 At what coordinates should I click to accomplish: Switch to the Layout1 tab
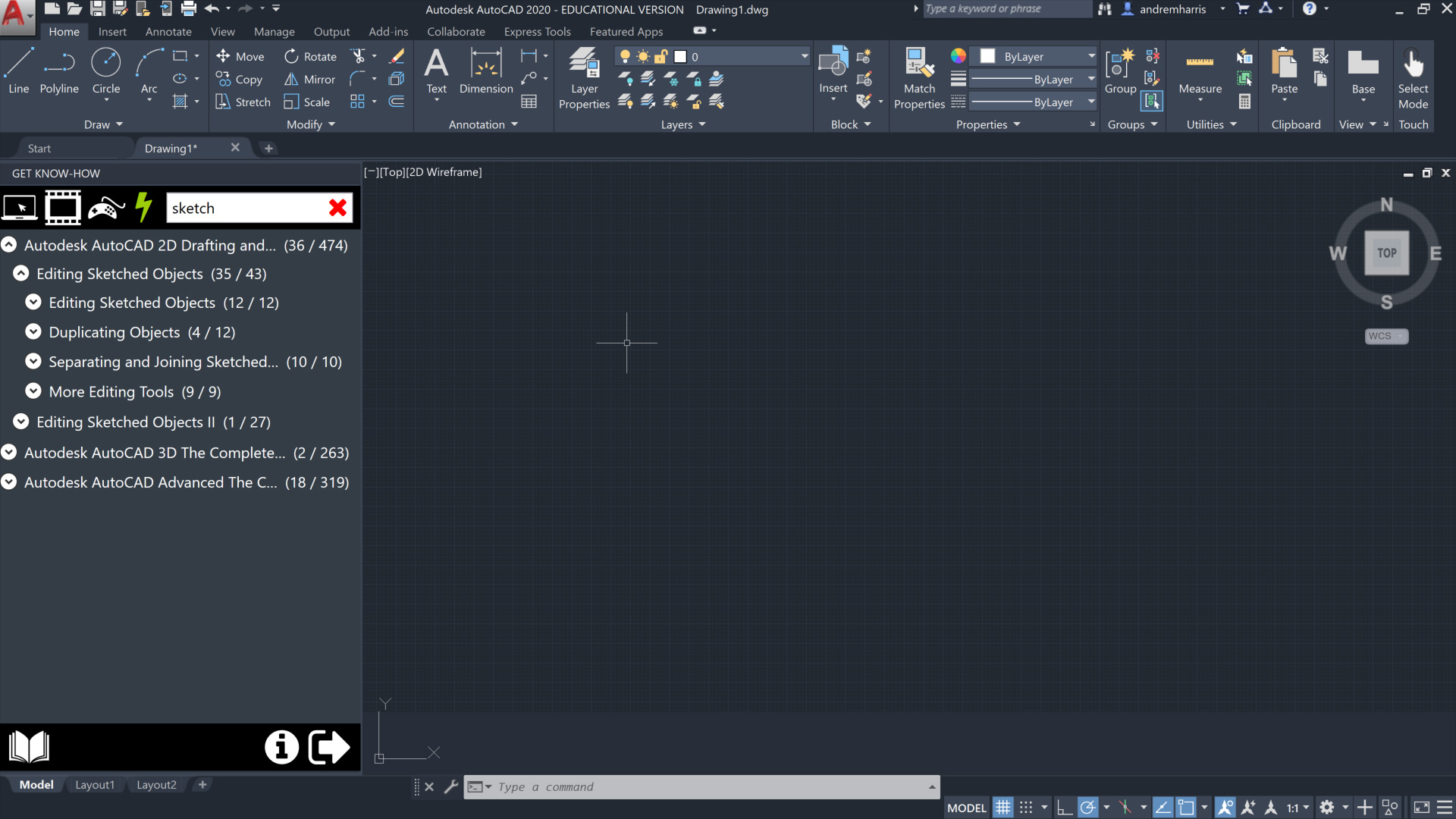click(x=95, y=785)
